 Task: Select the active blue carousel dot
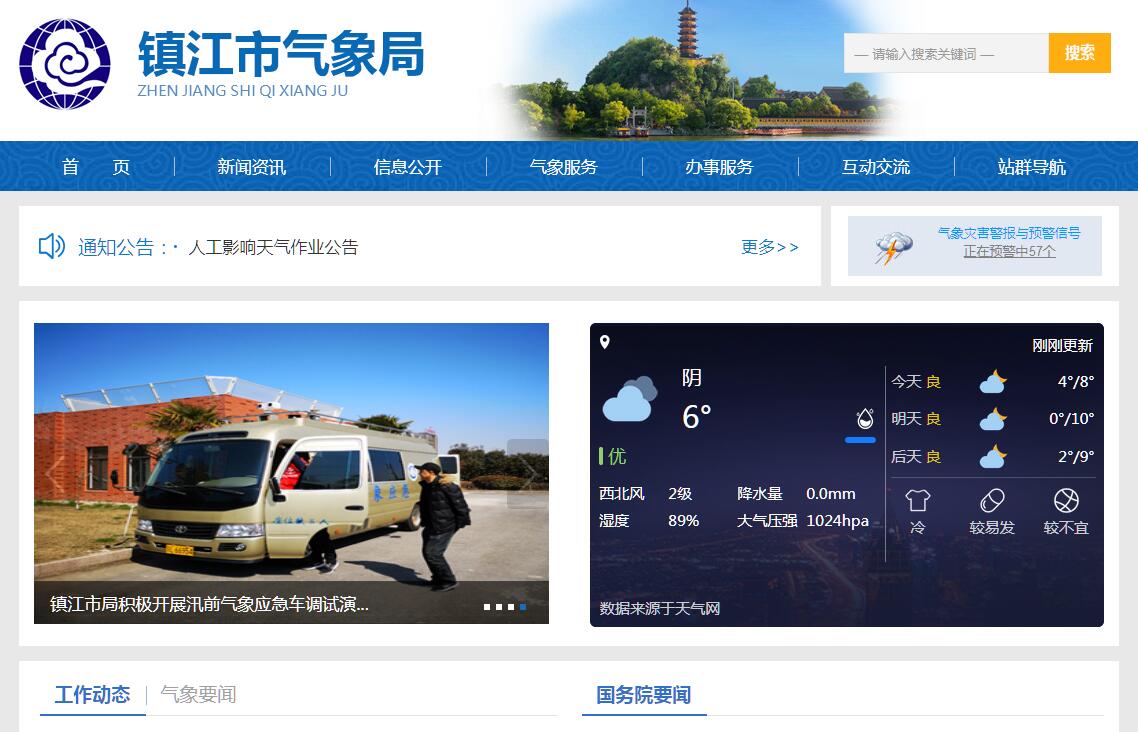522,607
